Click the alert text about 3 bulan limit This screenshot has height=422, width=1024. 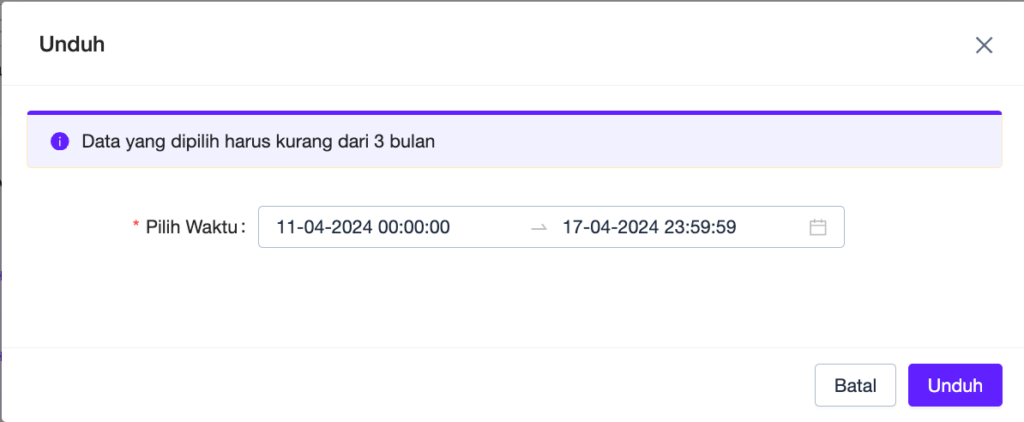coord(258,142)
